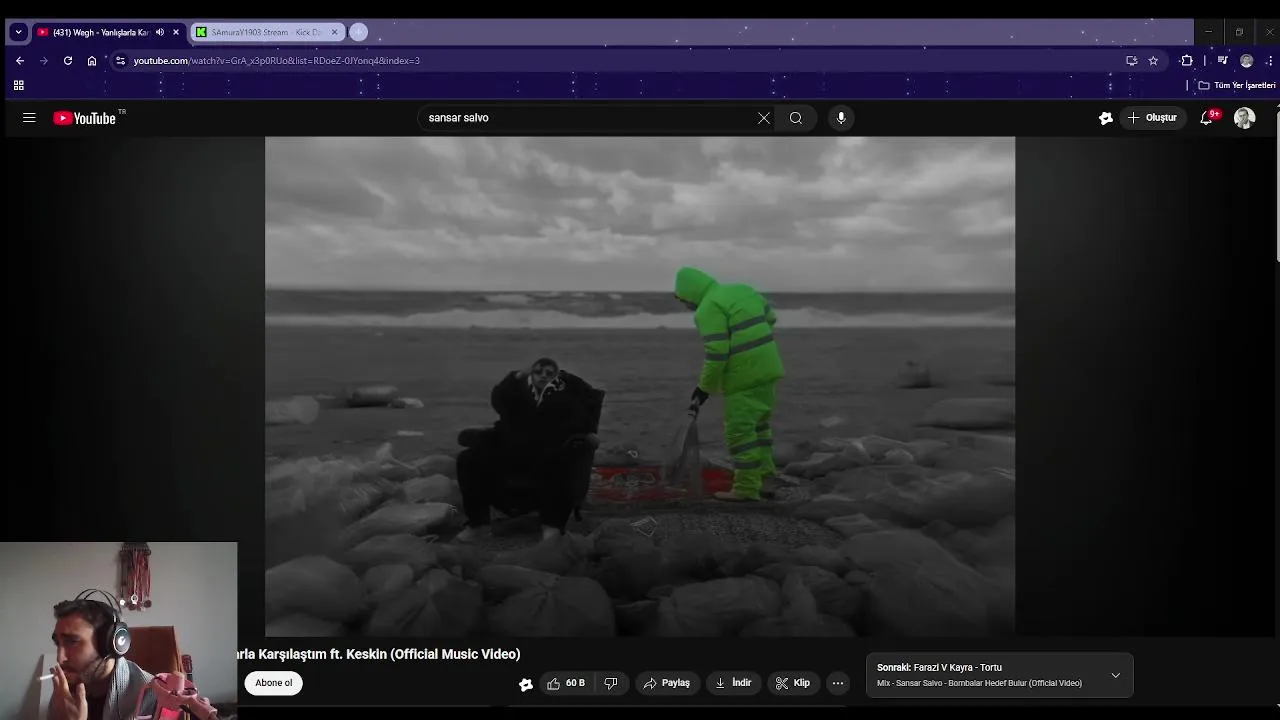The width and height of the screenshot is (1280, 720).
Task: Open the Tüm Yer İşaretleri folder
Action: coord(1237,86)
